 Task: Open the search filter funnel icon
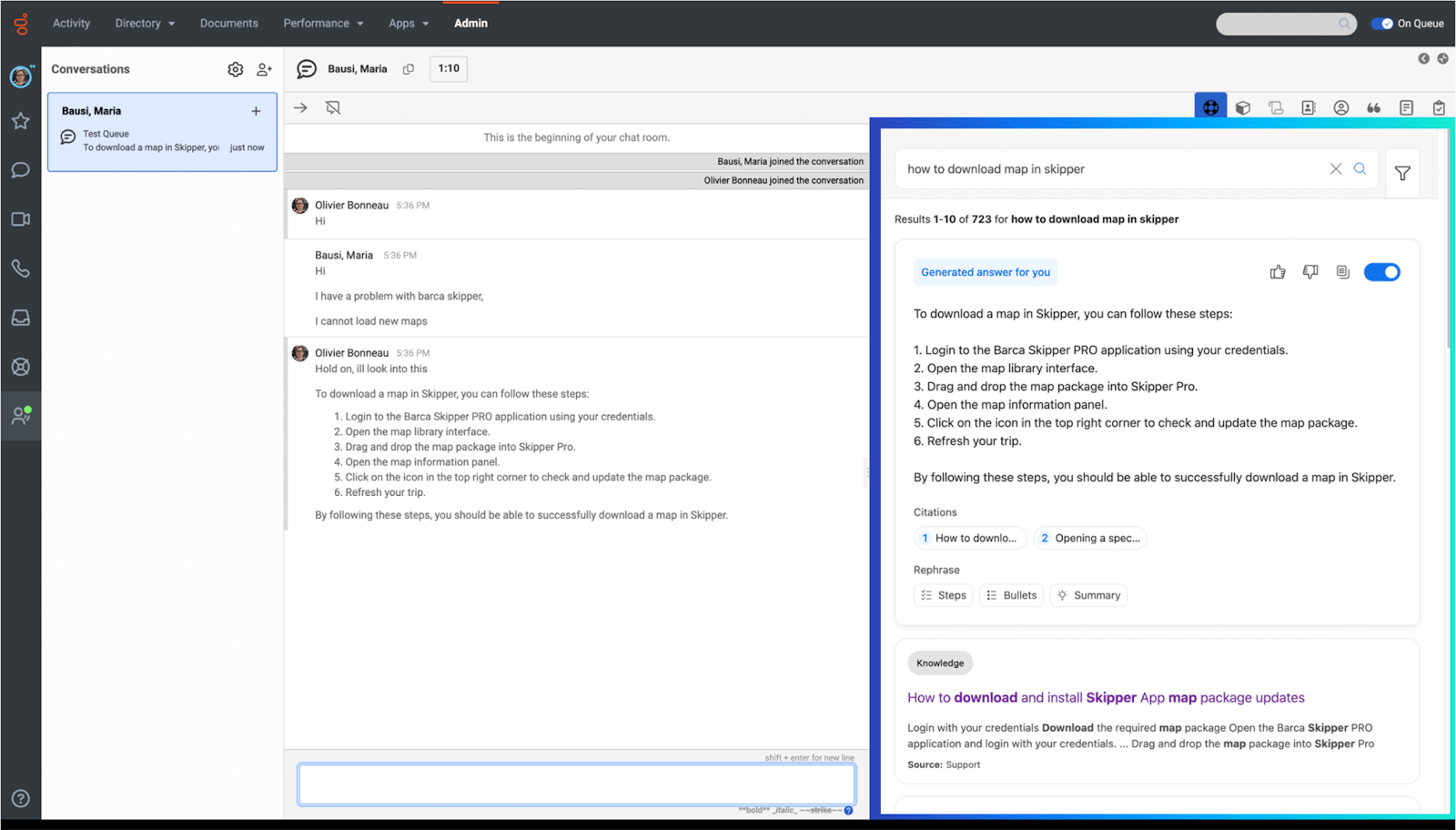coord(1402,173)
